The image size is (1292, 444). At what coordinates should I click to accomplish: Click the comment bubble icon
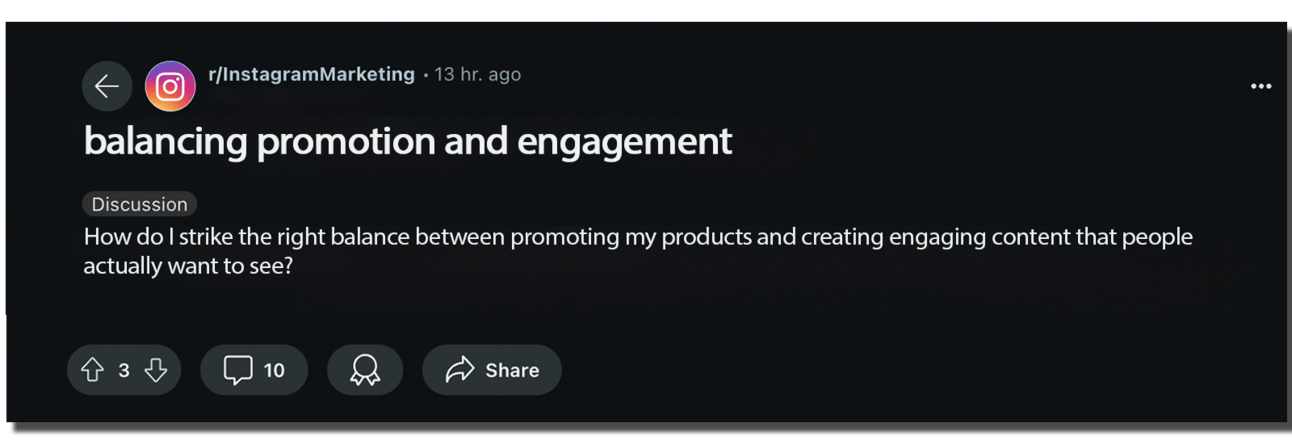point(238,371)
